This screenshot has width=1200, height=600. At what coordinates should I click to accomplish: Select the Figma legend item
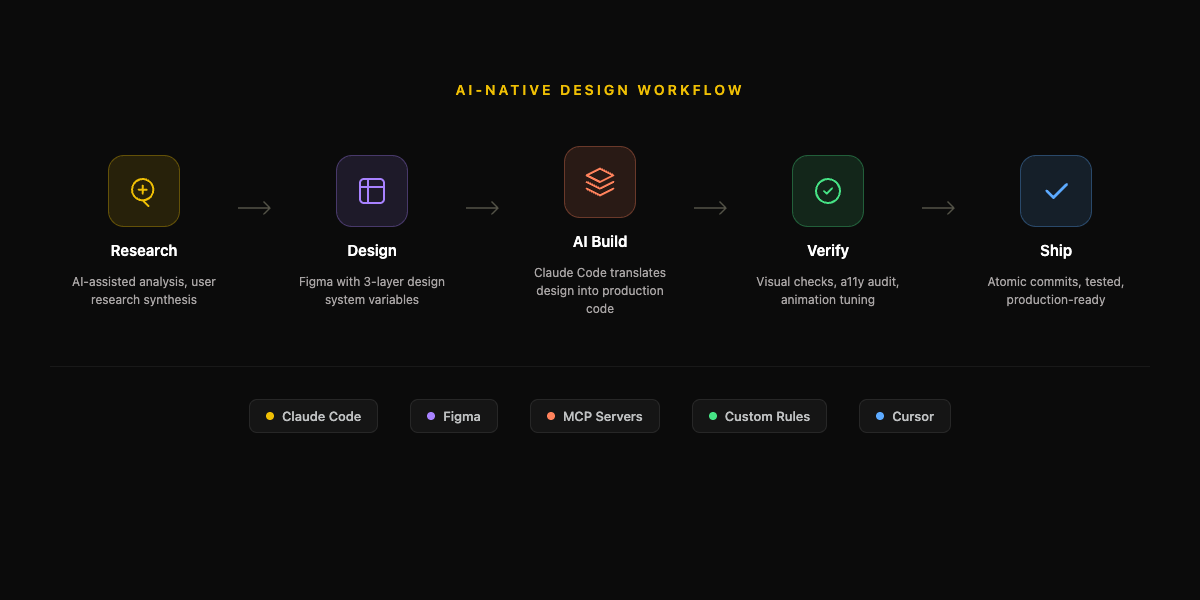click(x=453, y=416)
